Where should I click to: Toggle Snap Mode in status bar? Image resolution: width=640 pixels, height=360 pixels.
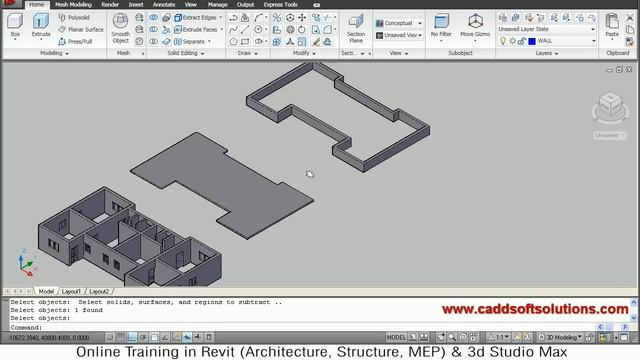pyautogui.click(x=110, y=337)
